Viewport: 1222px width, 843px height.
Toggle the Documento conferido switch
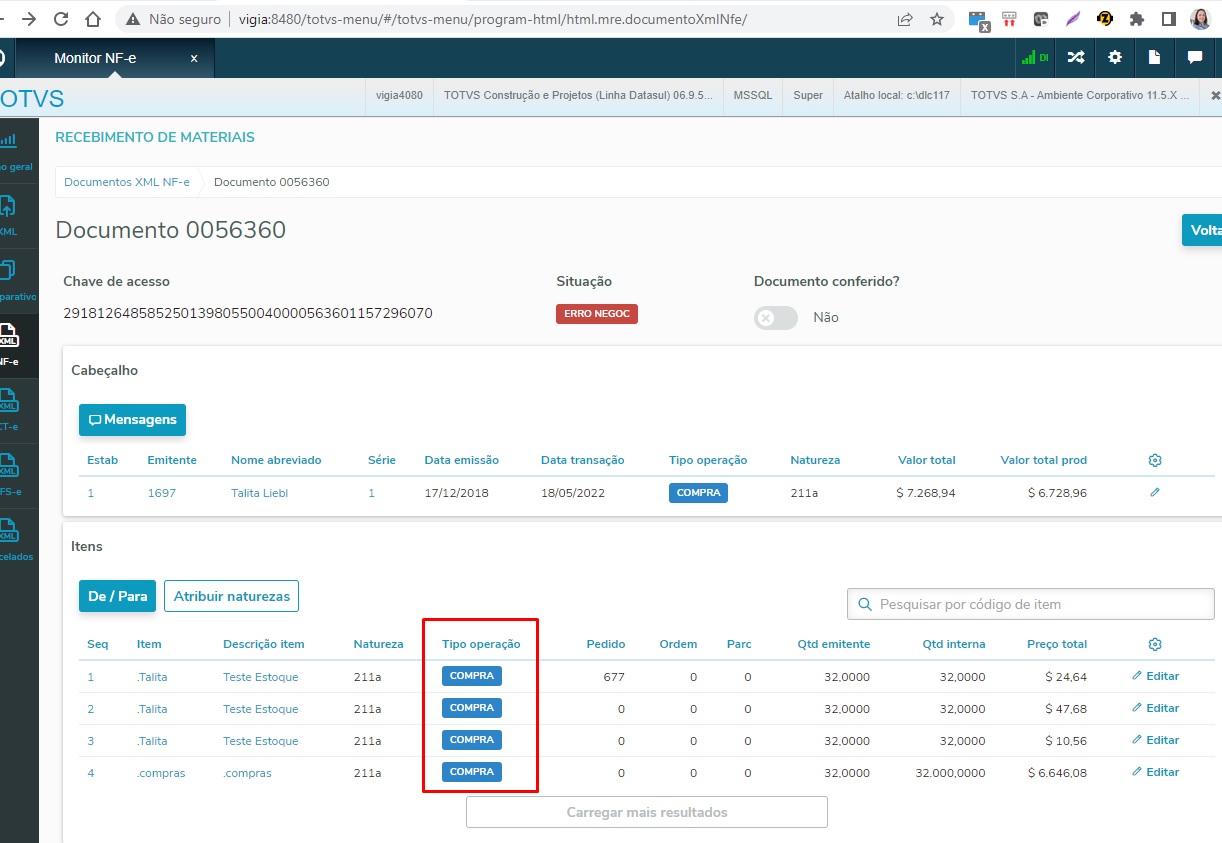(x=775, y=316)
